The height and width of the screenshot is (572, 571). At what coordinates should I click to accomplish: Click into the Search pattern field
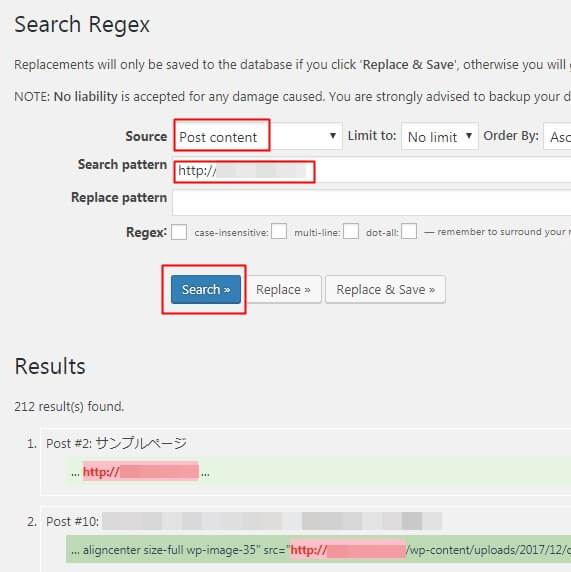(x=372, y=171)
